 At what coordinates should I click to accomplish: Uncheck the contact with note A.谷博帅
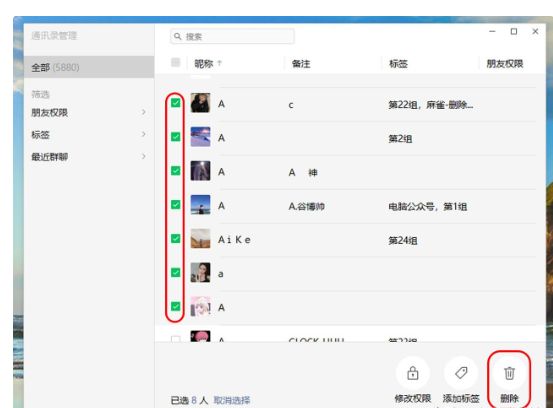click(175, 205)
